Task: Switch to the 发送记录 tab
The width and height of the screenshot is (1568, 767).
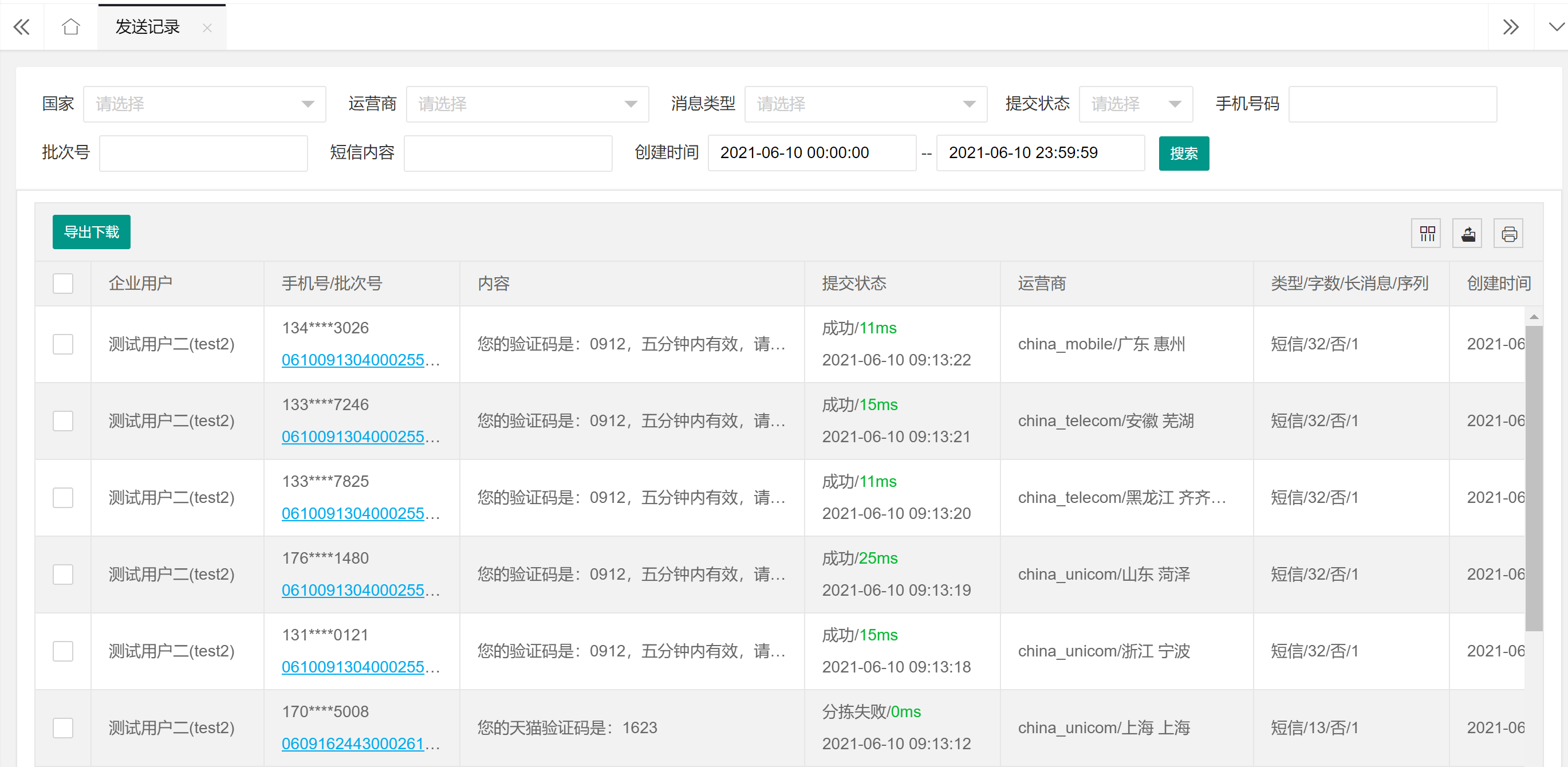Action: point(148,27)
